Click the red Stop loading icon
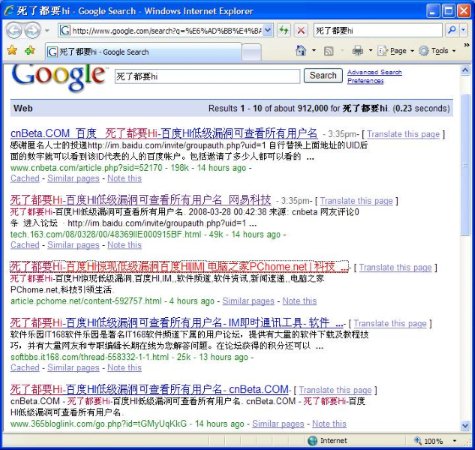Viewport: 475px width, 450px height. click(x=301, y=31)
